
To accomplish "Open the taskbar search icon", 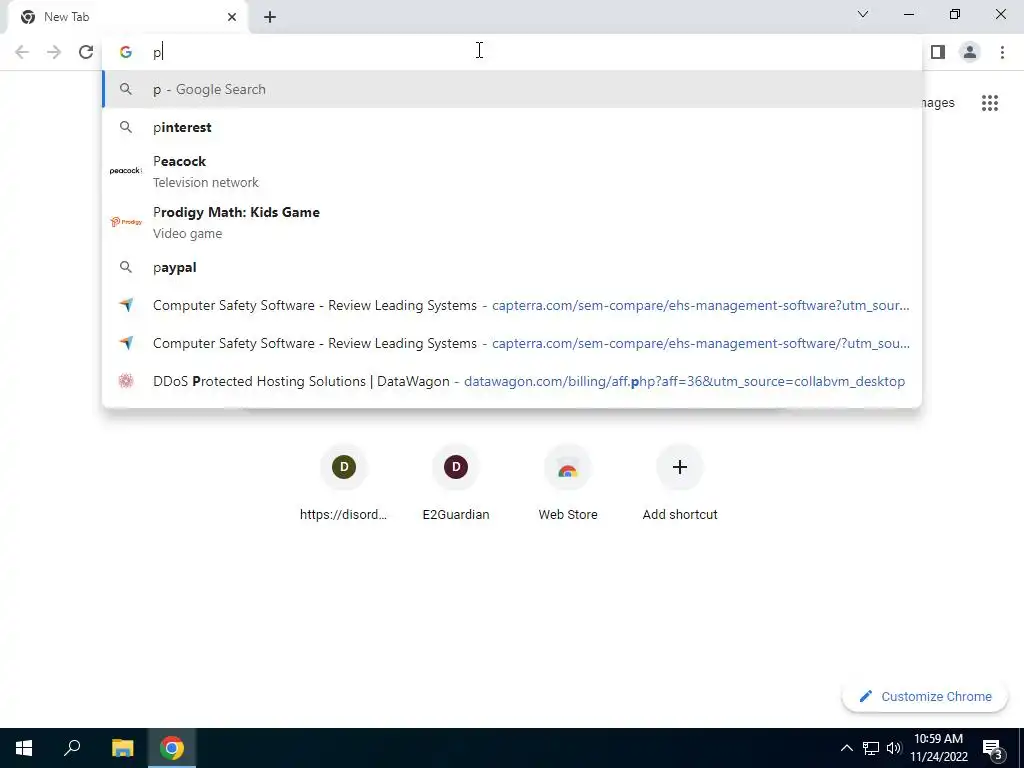I will (x=72, y=748).
